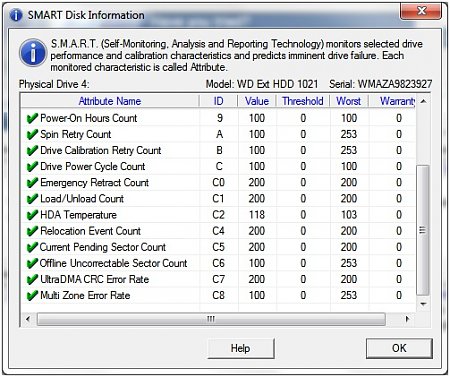450x377 pixels.
Task: Click the blue info icon in the title bar
Action: [16, 15]
